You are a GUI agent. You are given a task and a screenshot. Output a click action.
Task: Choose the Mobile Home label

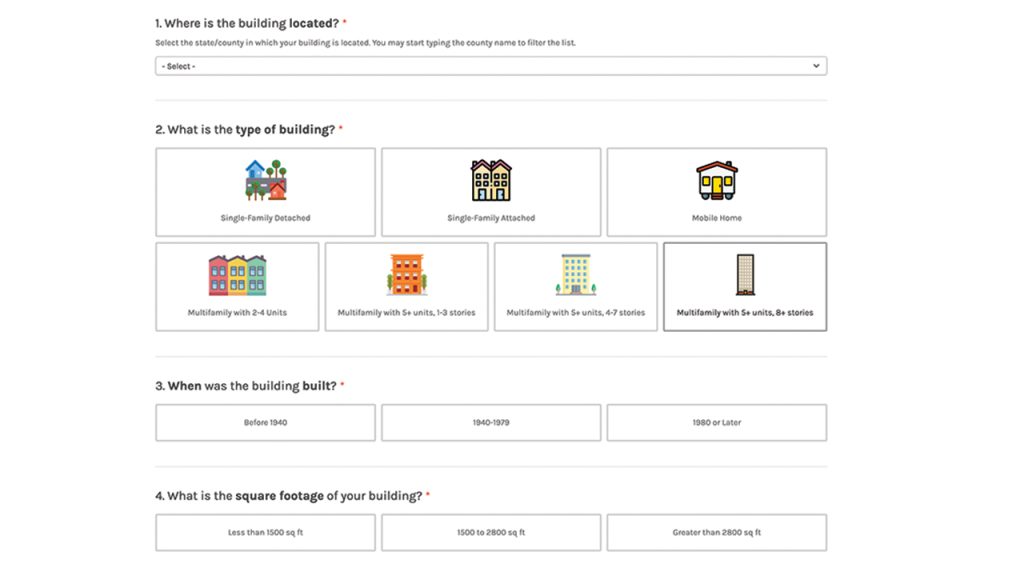(x=716, y=218)
